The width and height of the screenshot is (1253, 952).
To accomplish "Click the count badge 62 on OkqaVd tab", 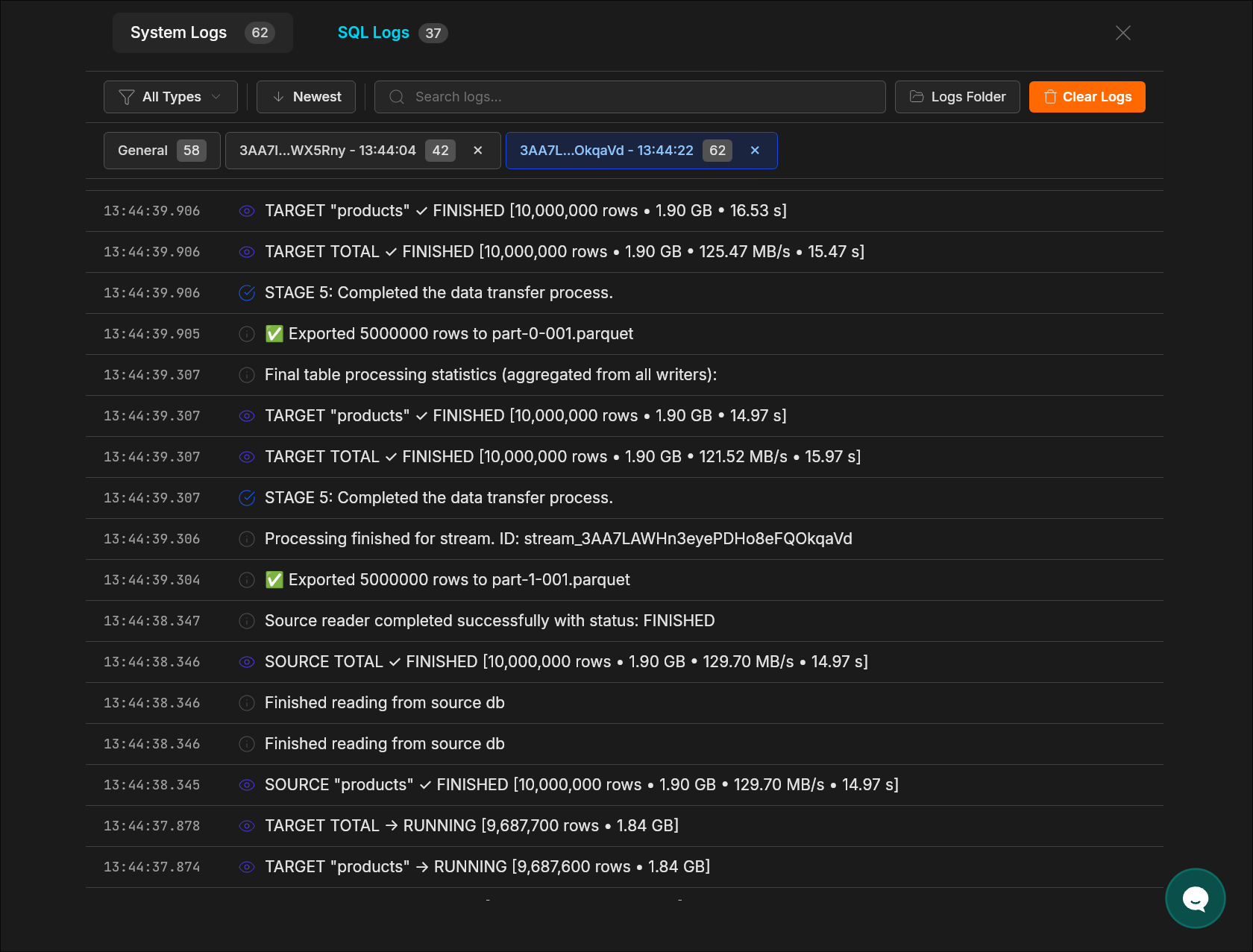I will 717,151.
